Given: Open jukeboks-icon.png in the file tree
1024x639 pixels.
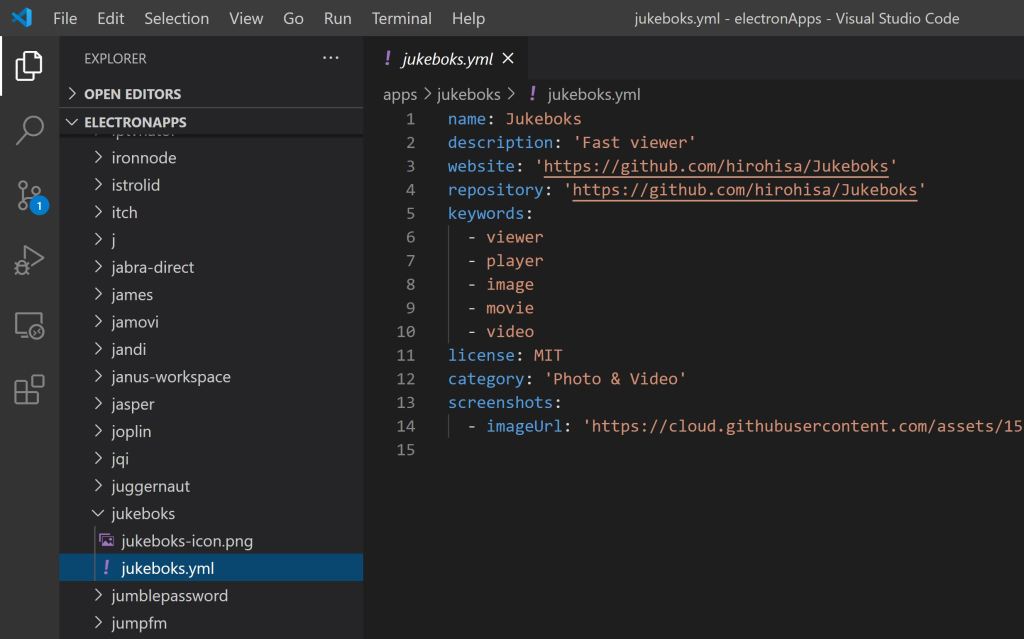Looking at the screenshot, I should (186, 541).
